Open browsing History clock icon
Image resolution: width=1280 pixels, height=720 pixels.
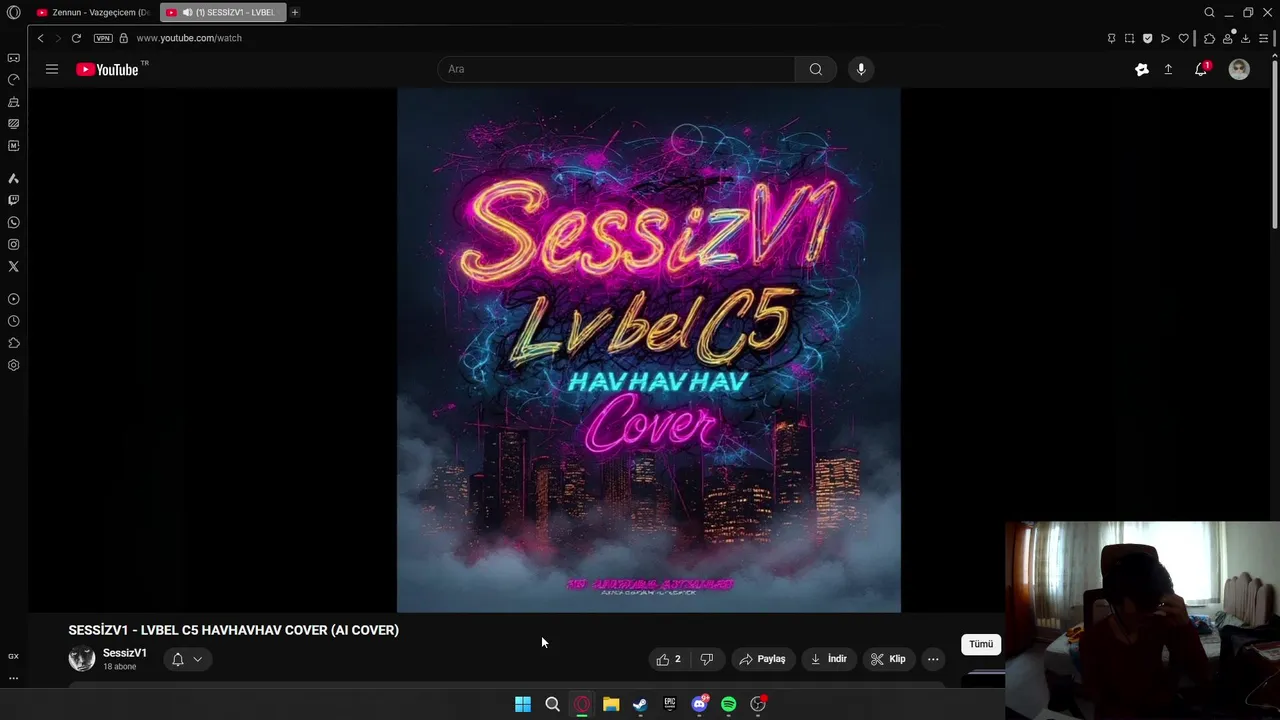[13, 321]
